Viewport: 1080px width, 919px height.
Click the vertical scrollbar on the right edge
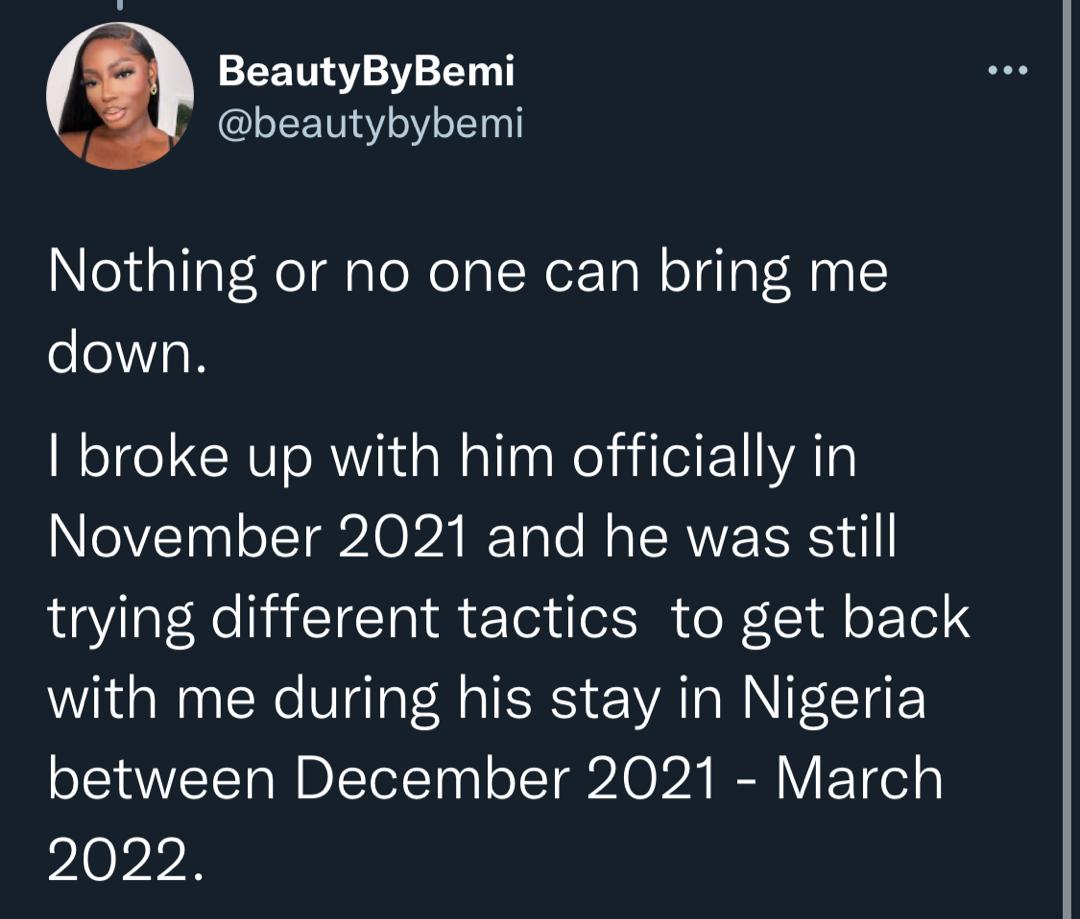click(1068, 460)
